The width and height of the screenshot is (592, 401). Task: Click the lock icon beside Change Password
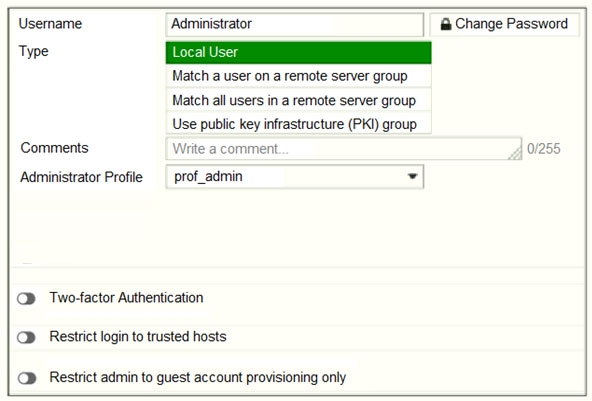click(x=446, y=24)
